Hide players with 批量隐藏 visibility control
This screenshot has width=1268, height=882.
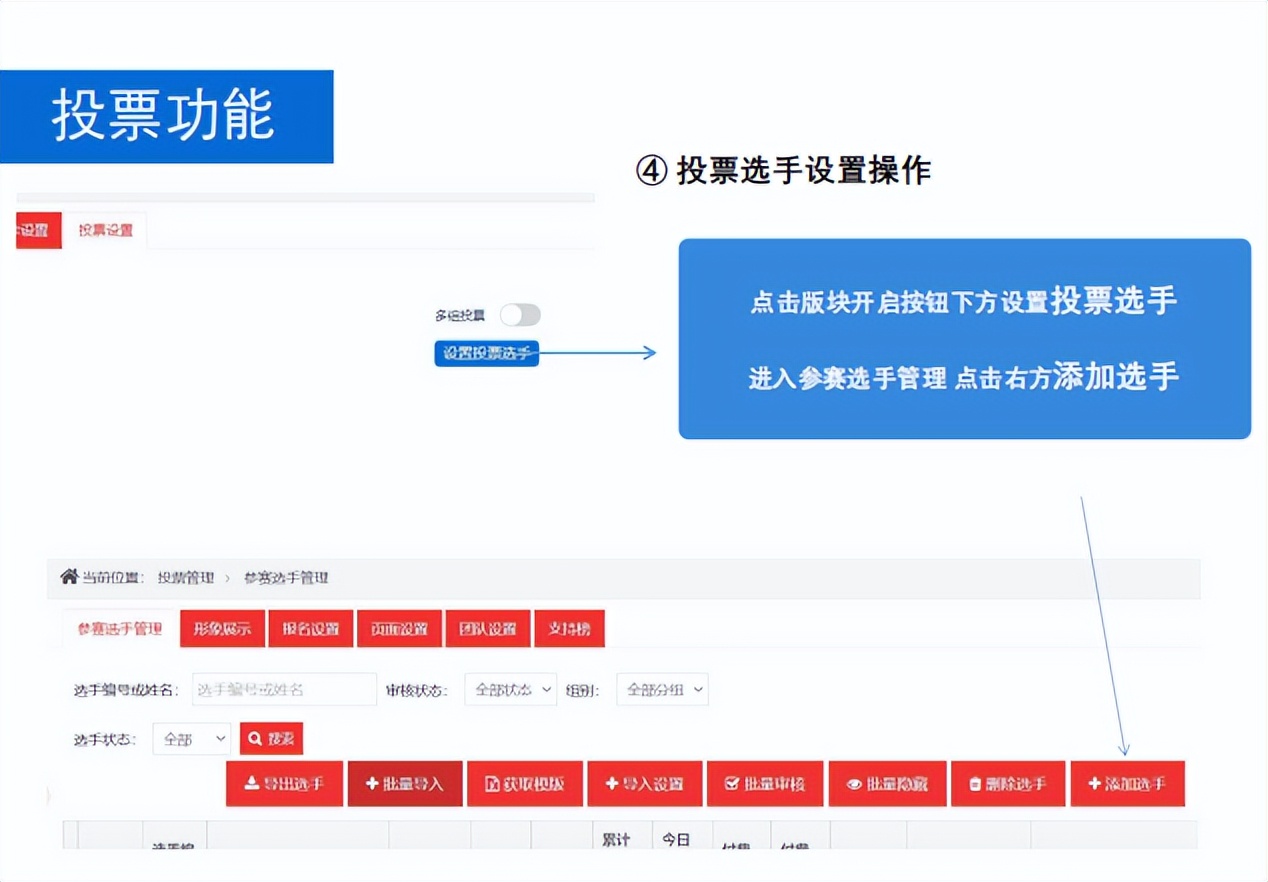tap(887, 783)
